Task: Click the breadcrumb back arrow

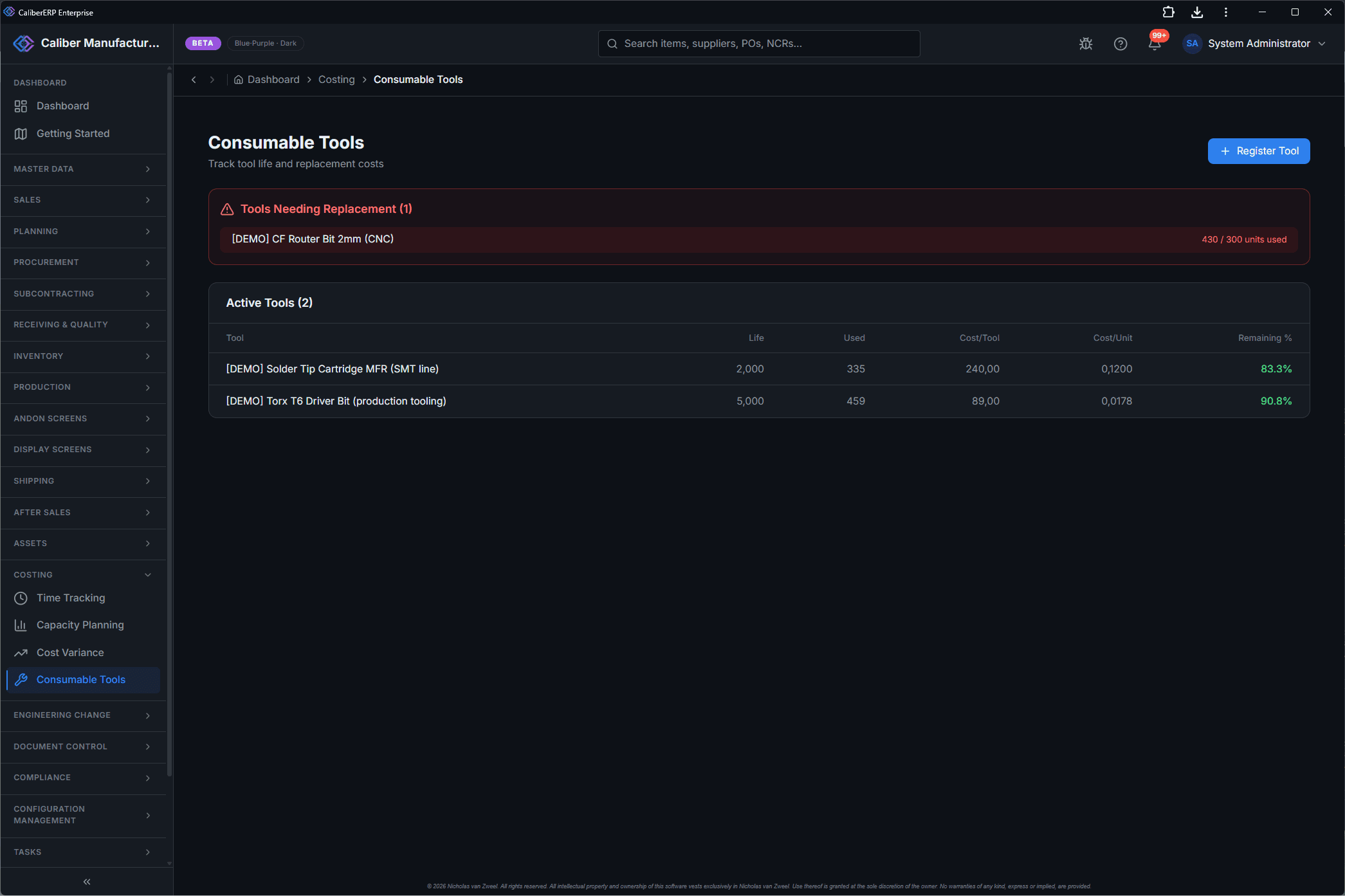Action: tap(194, 80)
